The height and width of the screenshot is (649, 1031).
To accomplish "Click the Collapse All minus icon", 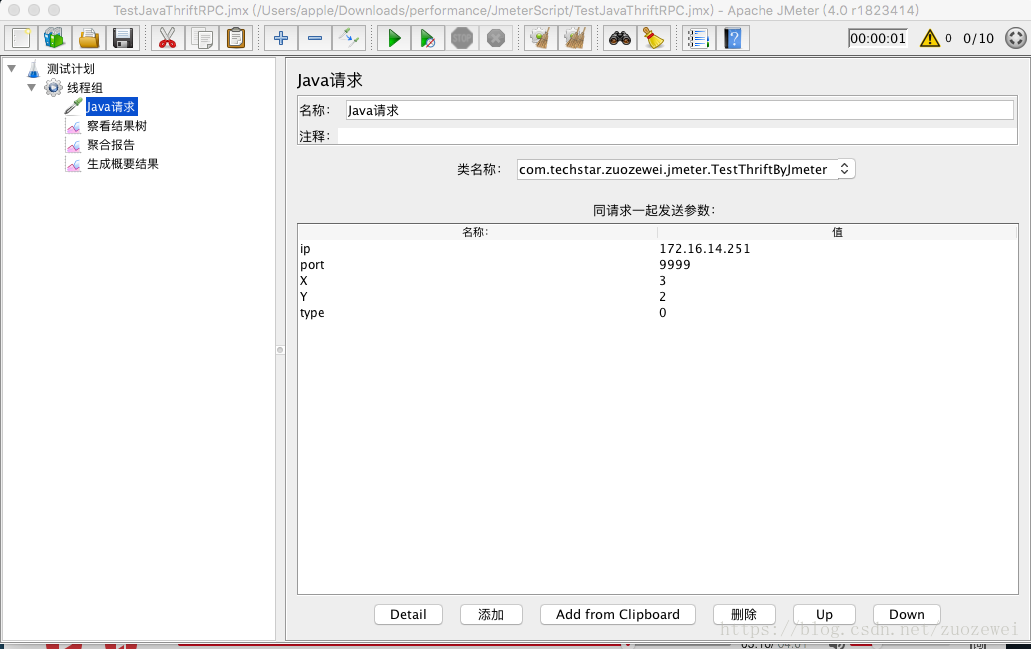I will (x=315, y=38).
